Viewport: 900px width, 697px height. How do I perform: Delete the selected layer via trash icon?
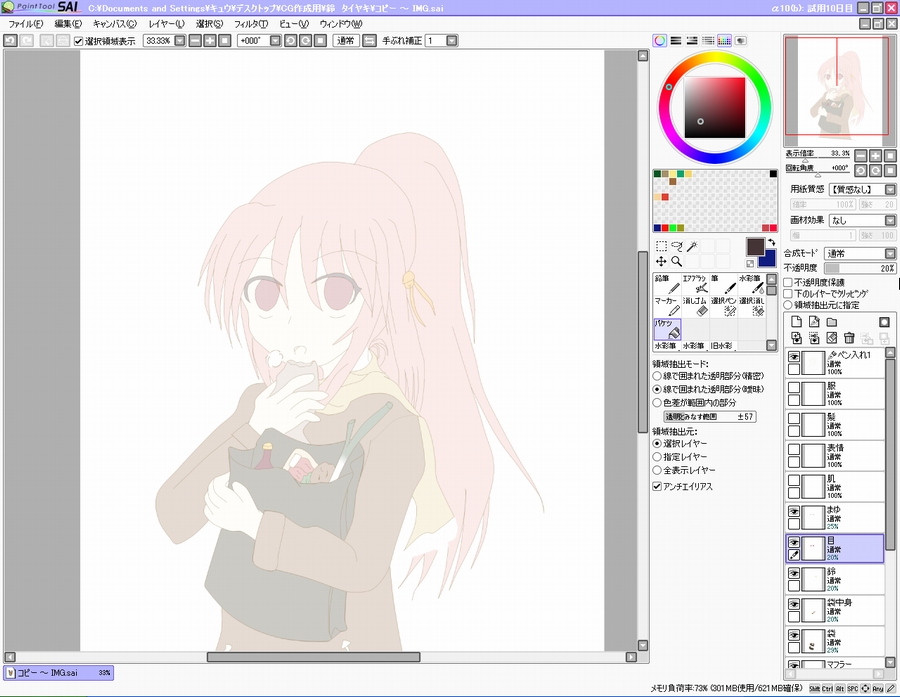849,338
